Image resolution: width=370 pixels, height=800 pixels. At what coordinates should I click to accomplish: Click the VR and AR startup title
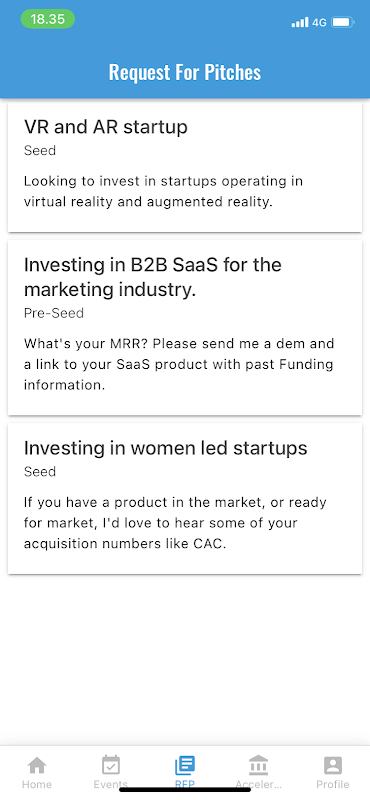click(x=106, y=127)
